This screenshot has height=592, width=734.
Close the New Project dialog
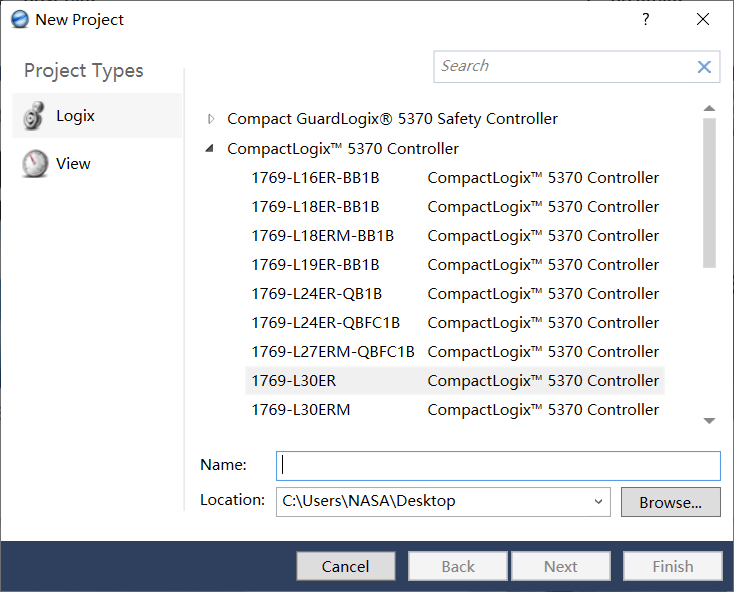703,19
